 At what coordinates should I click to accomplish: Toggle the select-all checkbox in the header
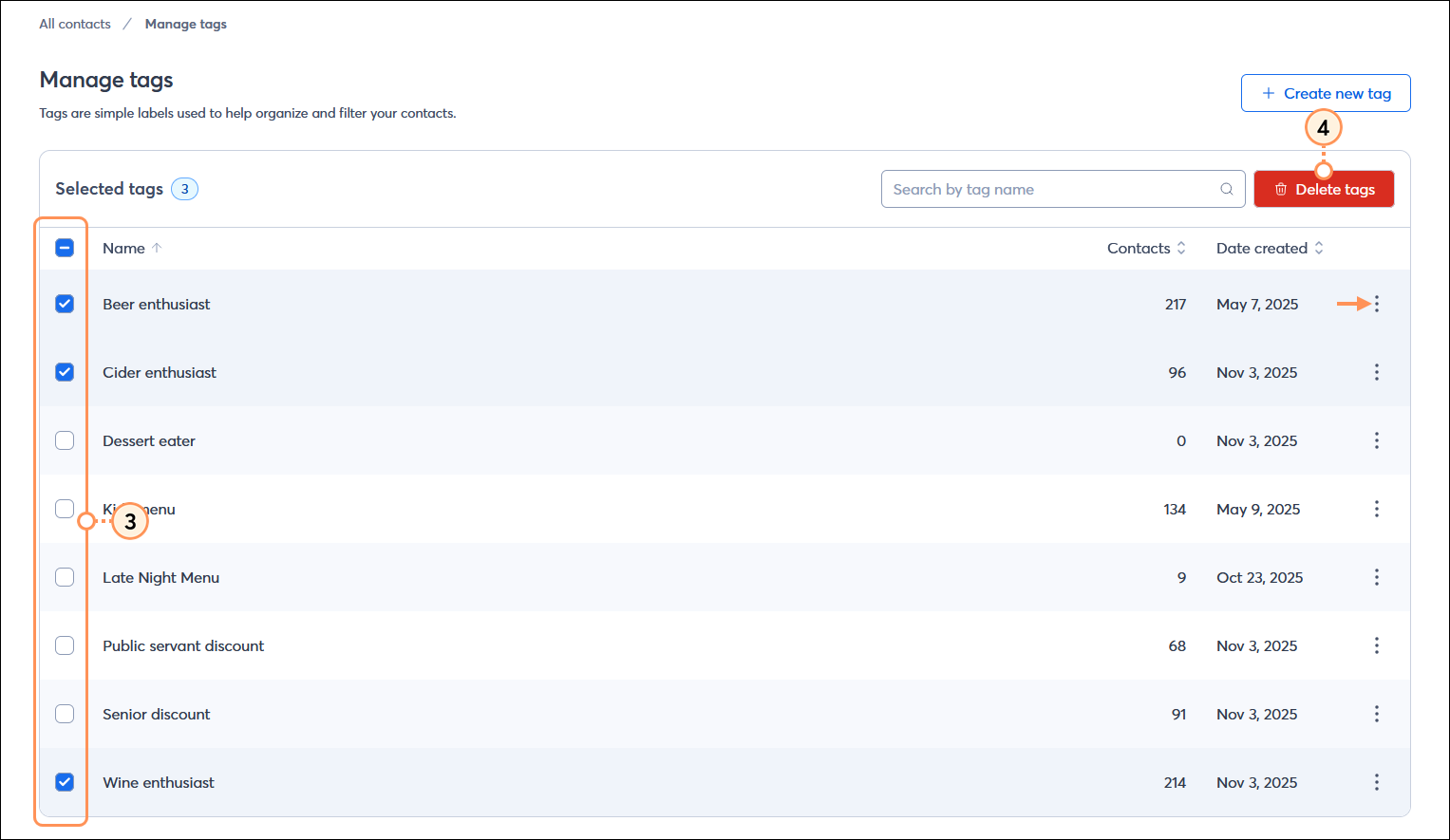click(65, 248)
